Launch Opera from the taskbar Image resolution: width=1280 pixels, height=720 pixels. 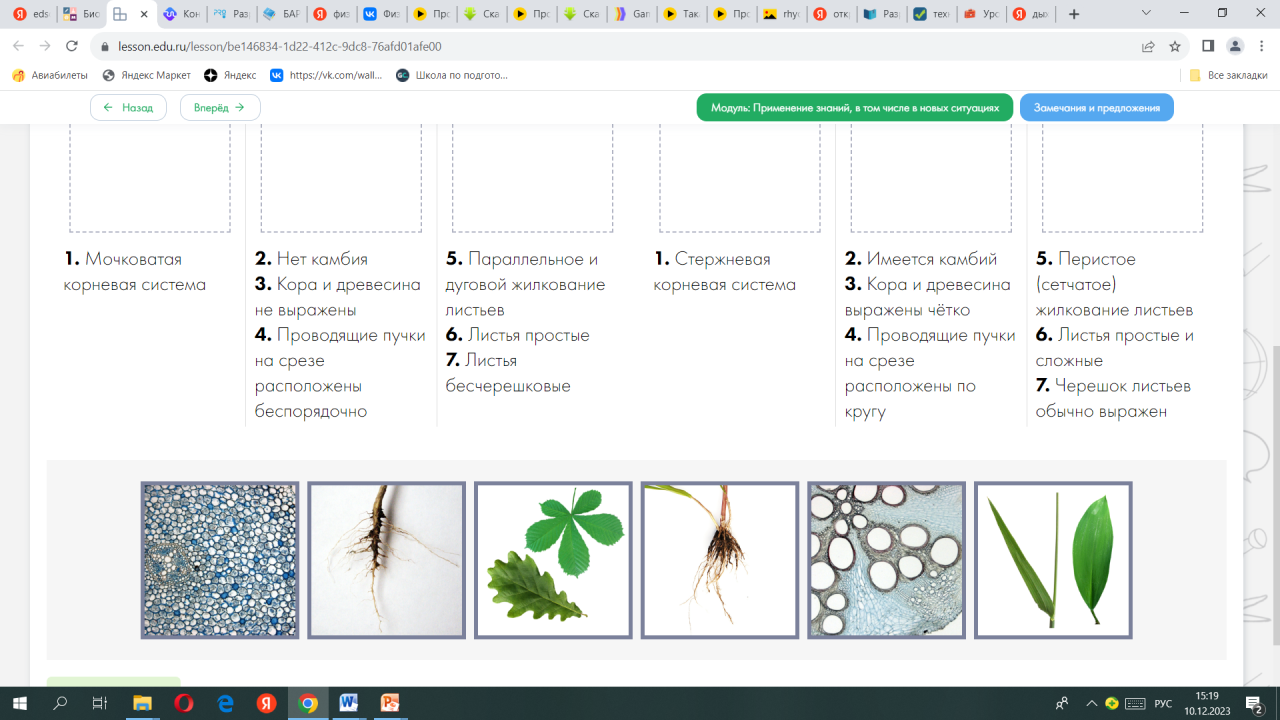[x=183, y=703]
